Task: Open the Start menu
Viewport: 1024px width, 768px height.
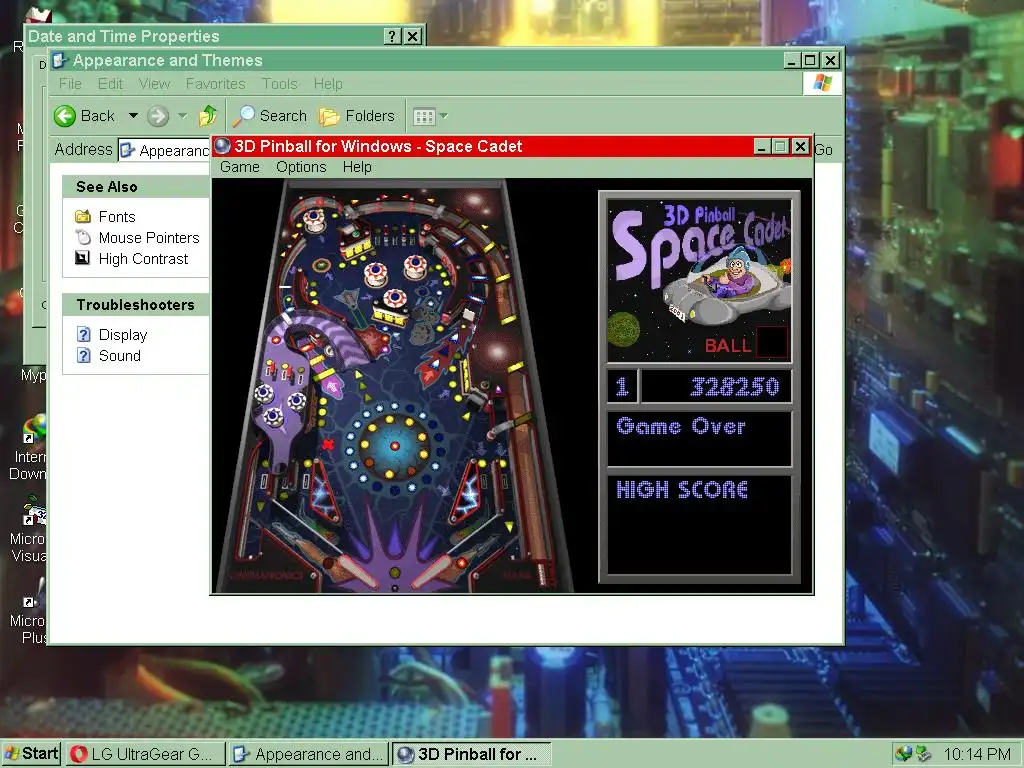Action: pyautogui.click(x=31, y=754)
